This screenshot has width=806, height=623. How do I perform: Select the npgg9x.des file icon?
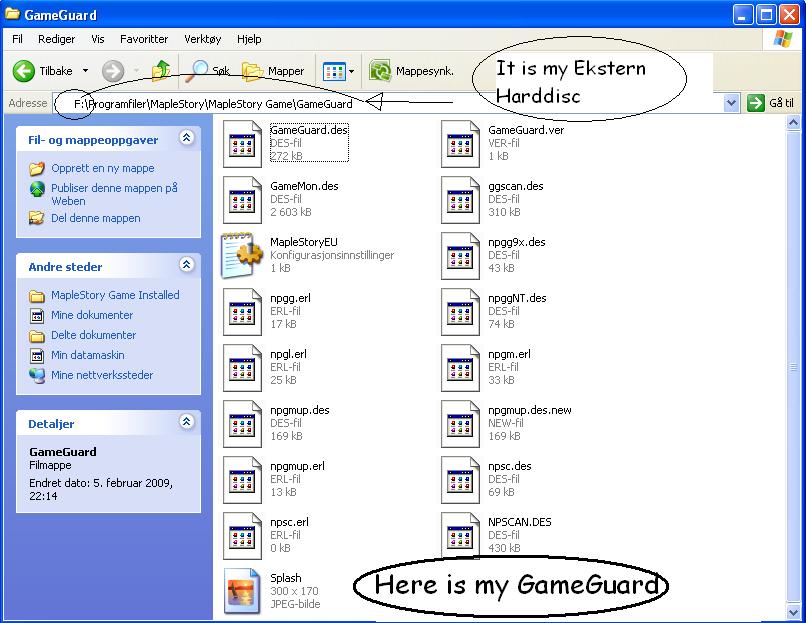point(460,256)
